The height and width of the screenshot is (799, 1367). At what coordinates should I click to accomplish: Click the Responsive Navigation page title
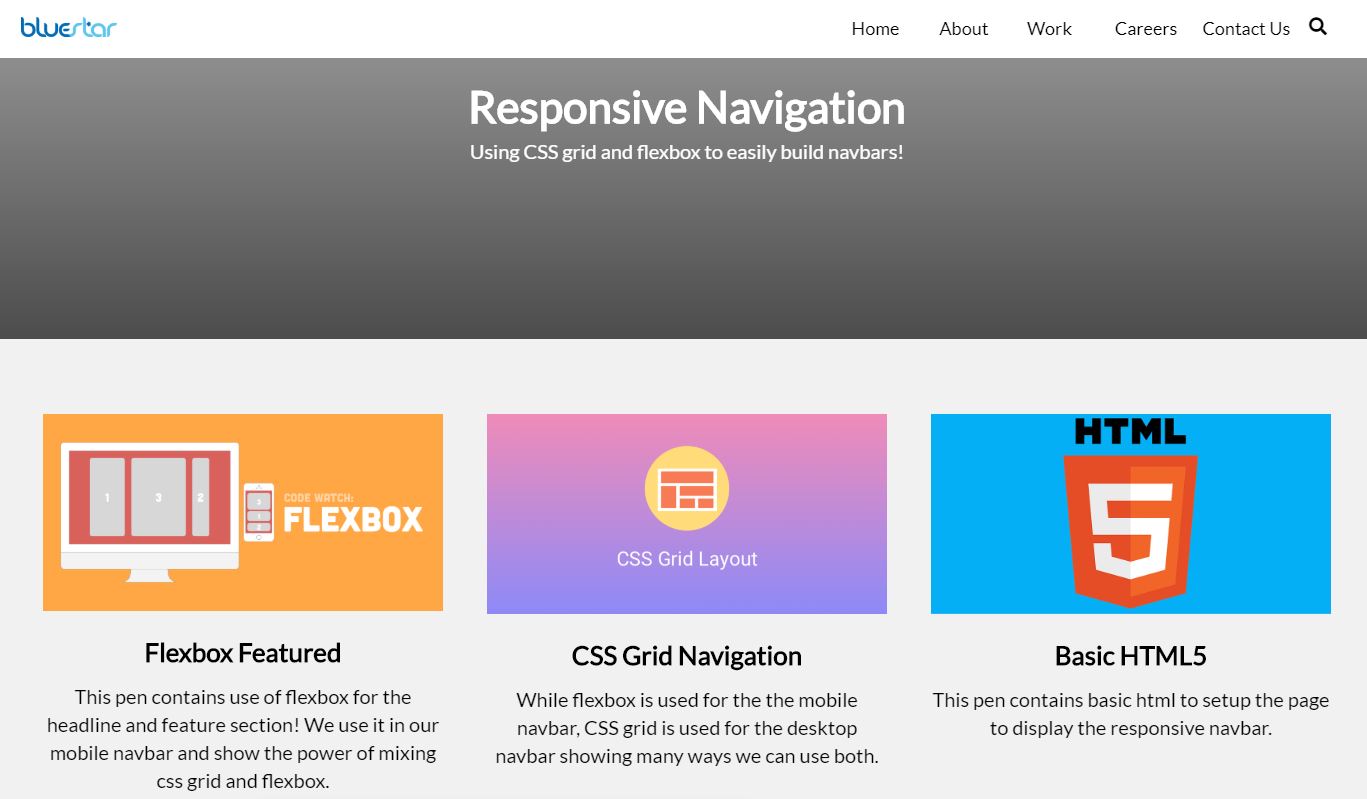pos(686,107)
